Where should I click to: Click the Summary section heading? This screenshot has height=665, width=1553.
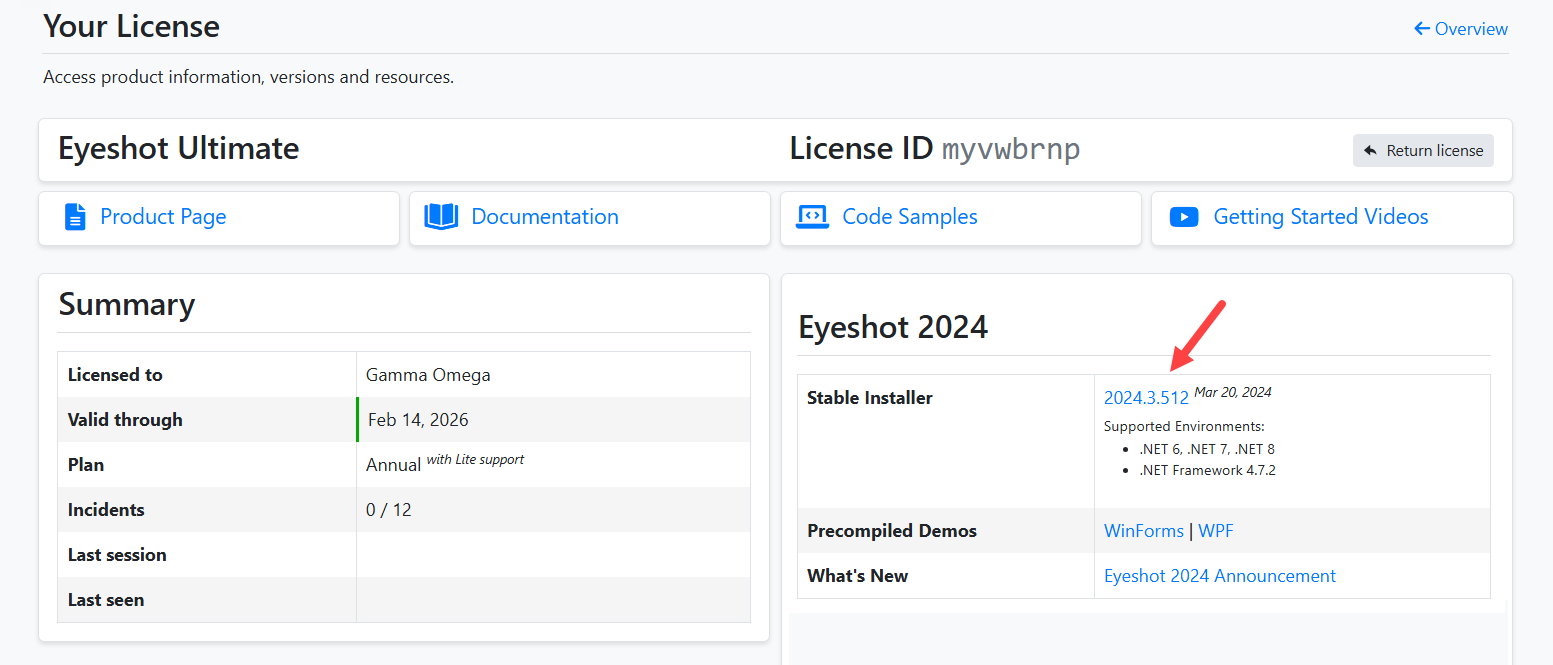coord(127,304)
